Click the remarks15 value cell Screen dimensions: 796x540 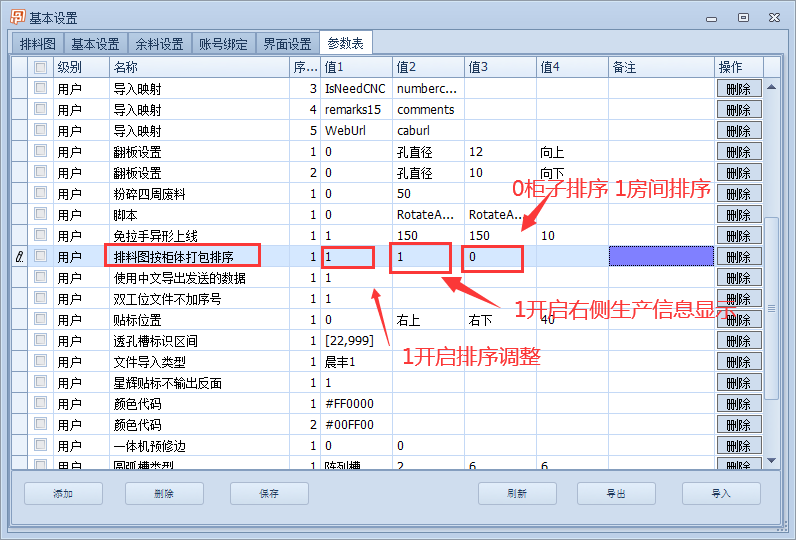coord(356,110)
